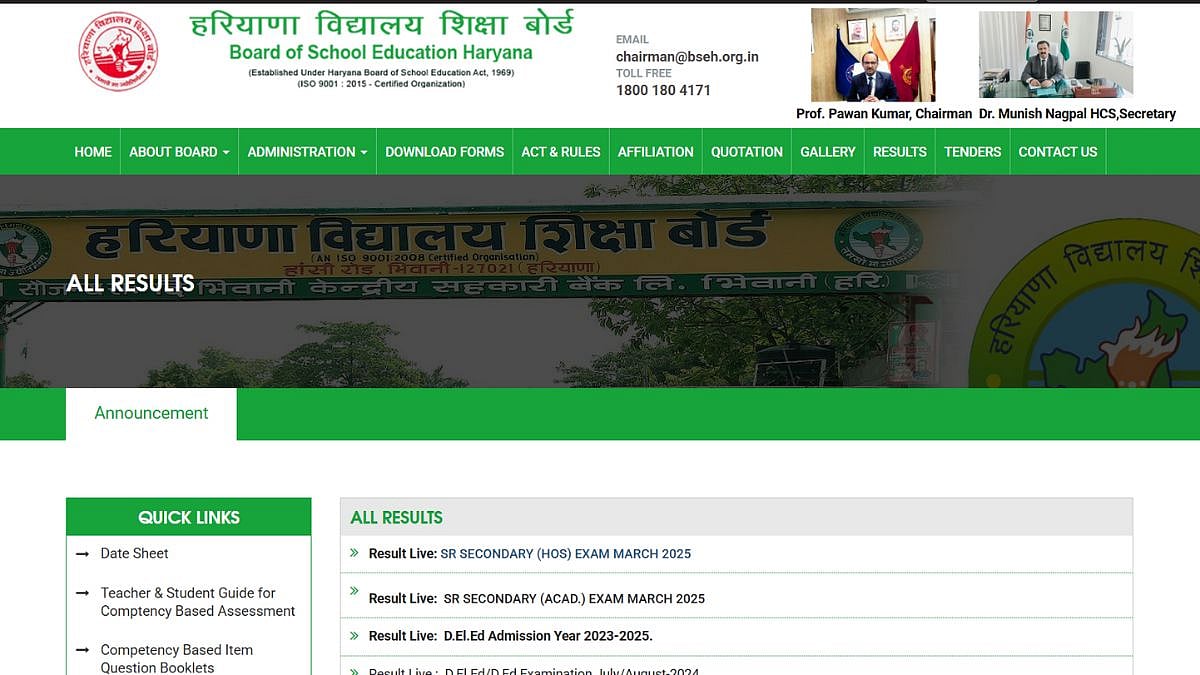
Task: Click chevron icon beside D.El.Ed Admission result
Action: tap(354, 635)
